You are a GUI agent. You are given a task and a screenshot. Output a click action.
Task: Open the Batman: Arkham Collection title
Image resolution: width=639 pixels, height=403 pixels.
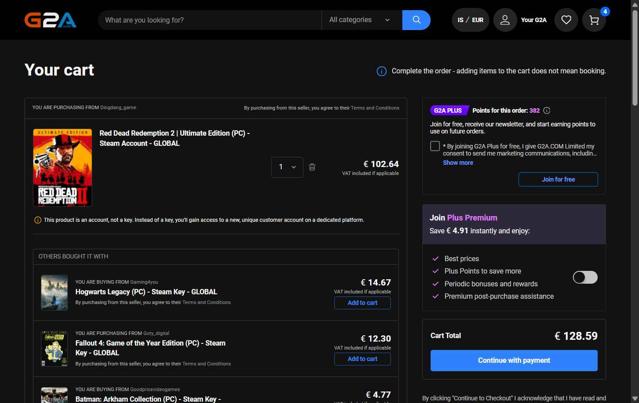[148, 399]
